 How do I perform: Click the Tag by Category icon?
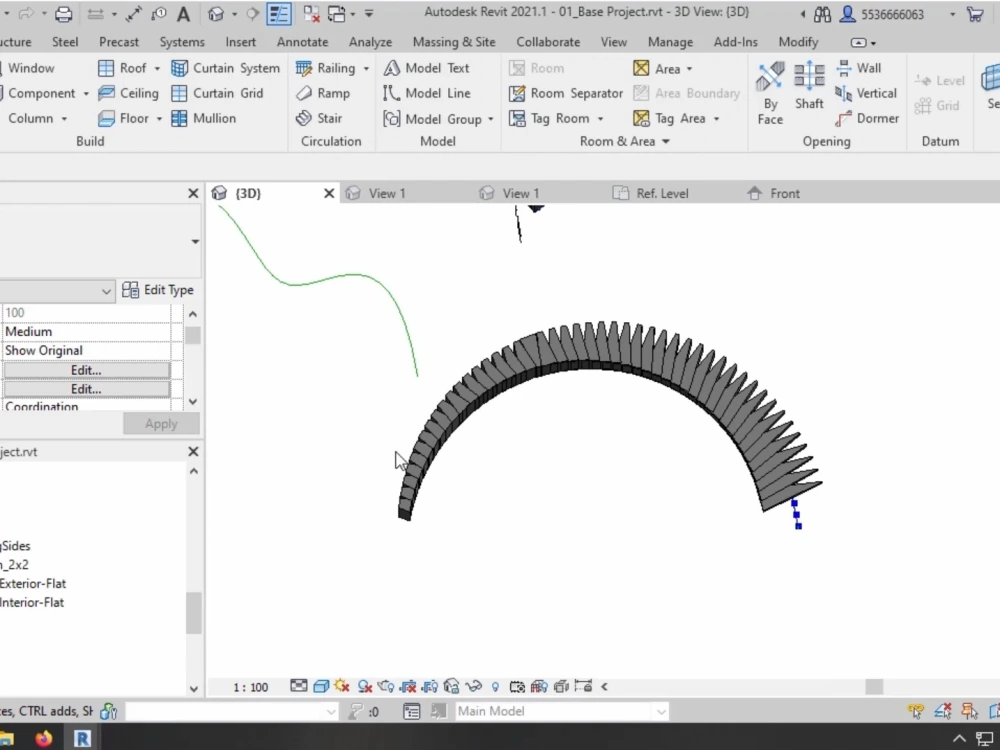pos(158,14)
